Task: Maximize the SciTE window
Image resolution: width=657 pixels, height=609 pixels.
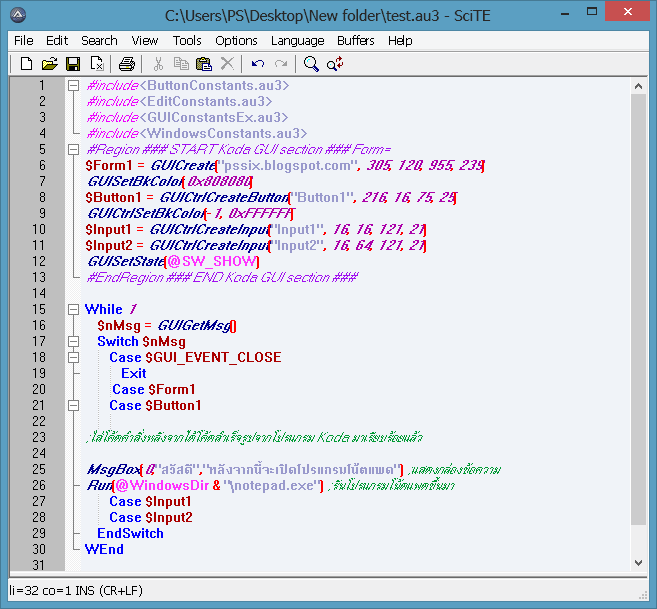Action: pyautogui.click(x=592, y=12)
